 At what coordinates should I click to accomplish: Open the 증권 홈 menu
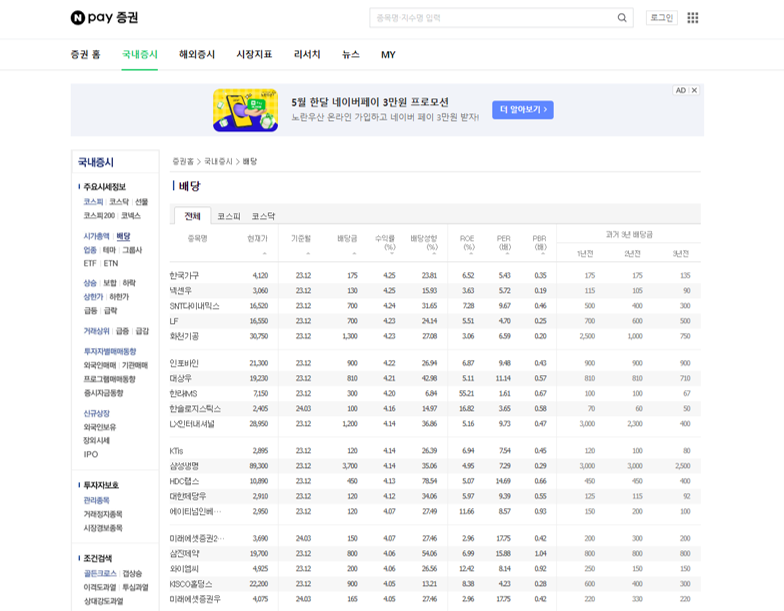coord(86,54)
